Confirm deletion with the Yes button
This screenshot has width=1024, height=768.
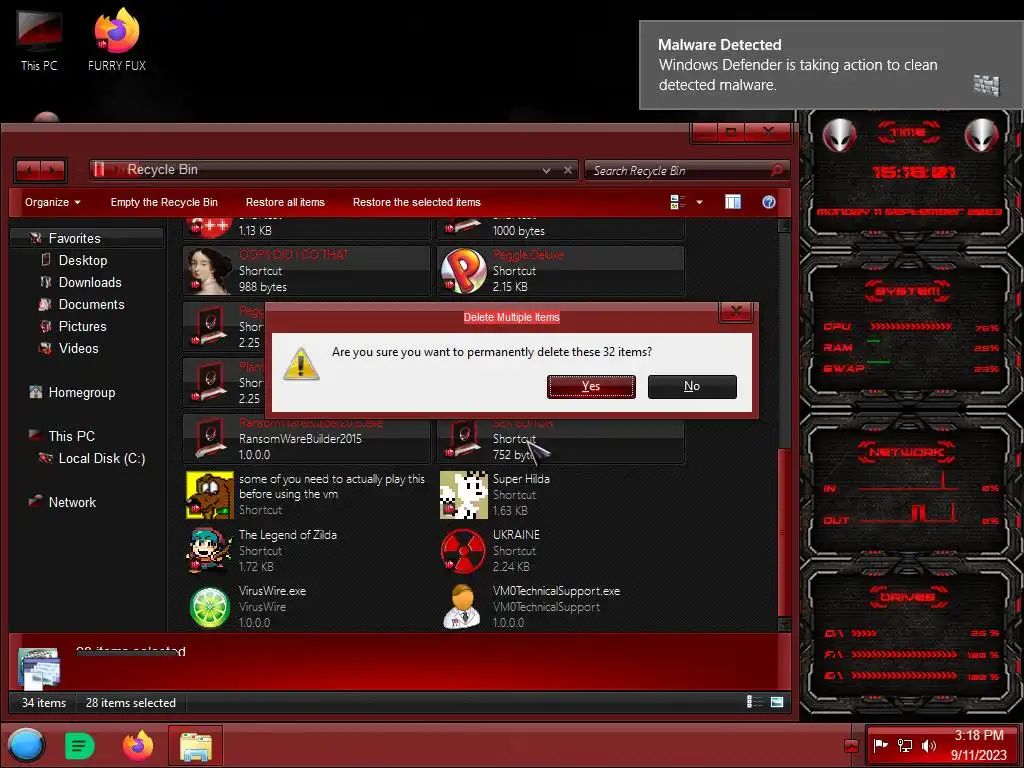pos(591,386)
